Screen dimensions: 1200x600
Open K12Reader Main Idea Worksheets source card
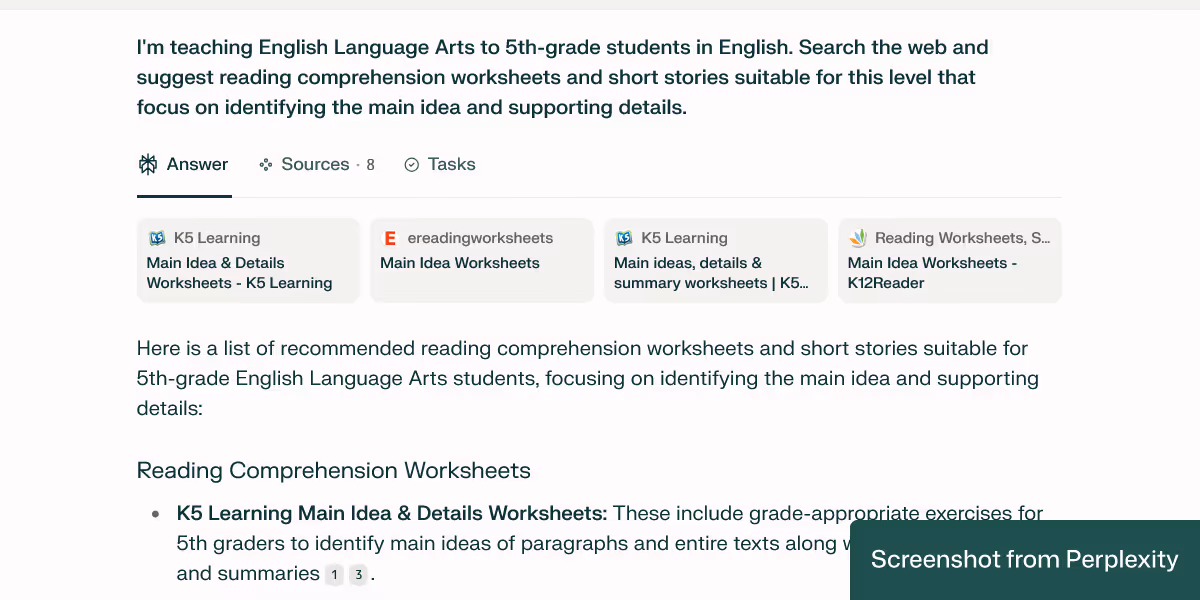click(x=950, y=260)
